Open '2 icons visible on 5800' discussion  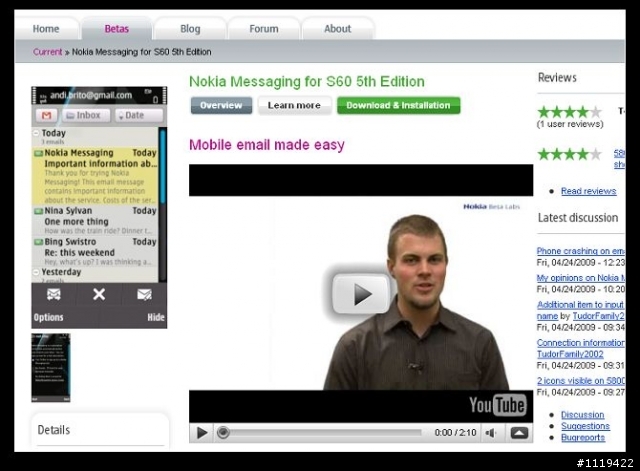pyautogui.click(x=580, y=381)
